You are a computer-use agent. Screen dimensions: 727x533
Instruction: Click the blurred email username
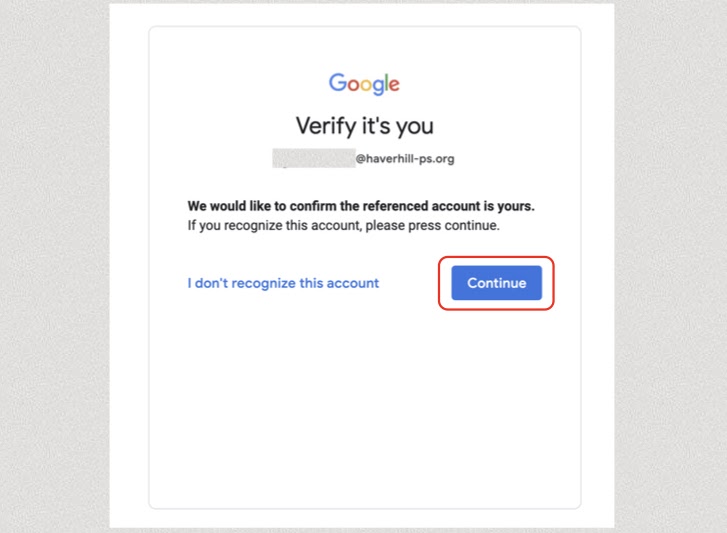pyautogui.click(x=313, y=158)
